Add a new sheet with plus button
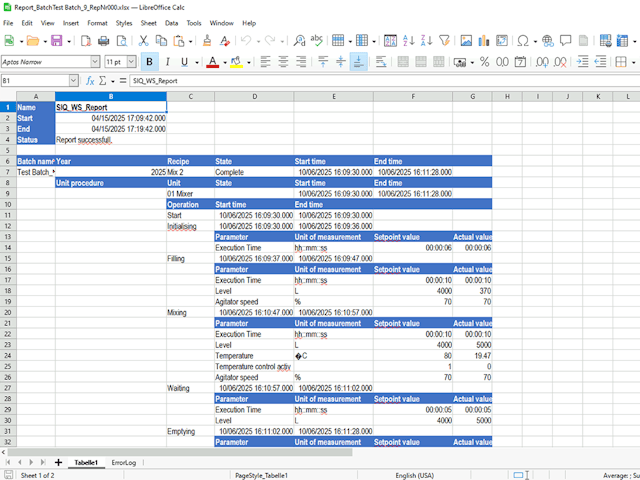Image resolution: width=640 pixels, height=480 pixels. (58, 462)
